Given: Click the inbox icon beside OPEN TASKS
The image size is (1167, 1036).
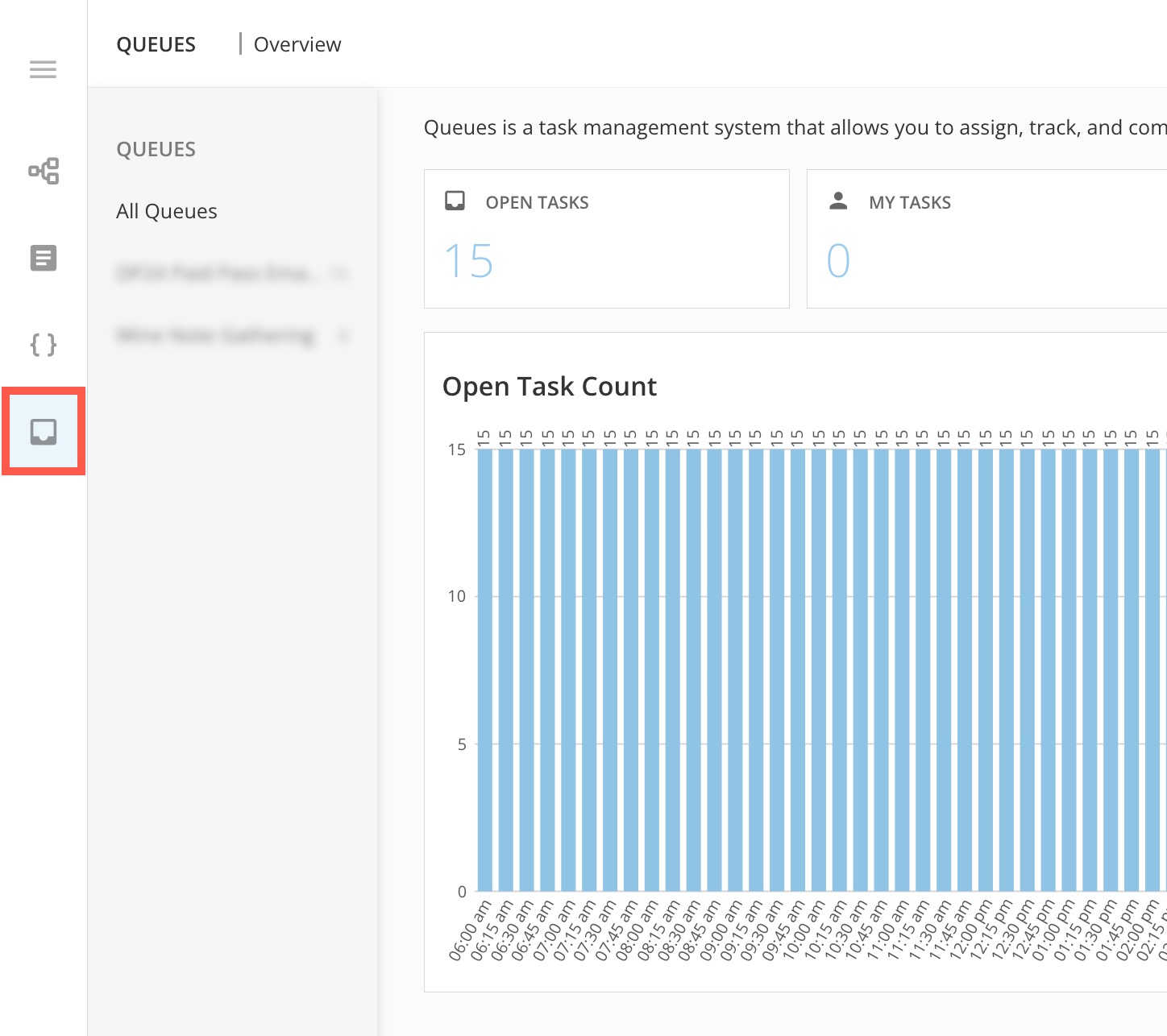Looking at the screenshot, I should point(455,201).
